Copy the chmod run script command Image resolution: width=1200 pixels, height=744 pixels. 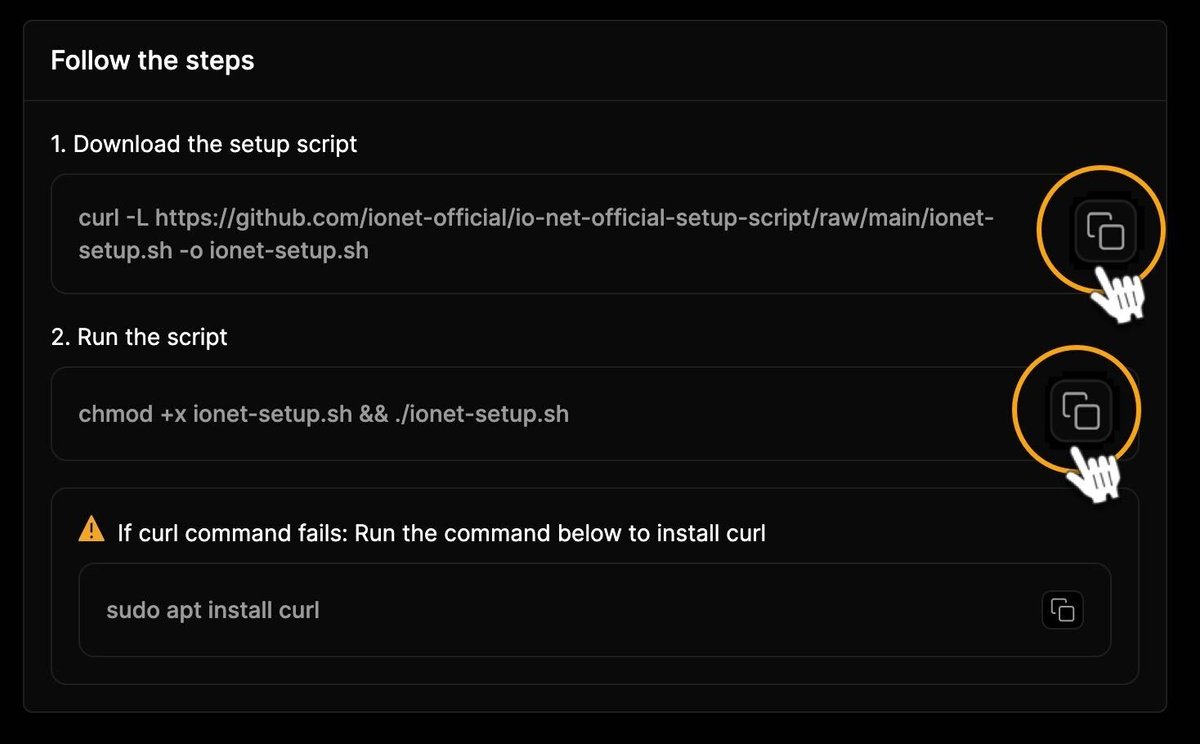1080,411
